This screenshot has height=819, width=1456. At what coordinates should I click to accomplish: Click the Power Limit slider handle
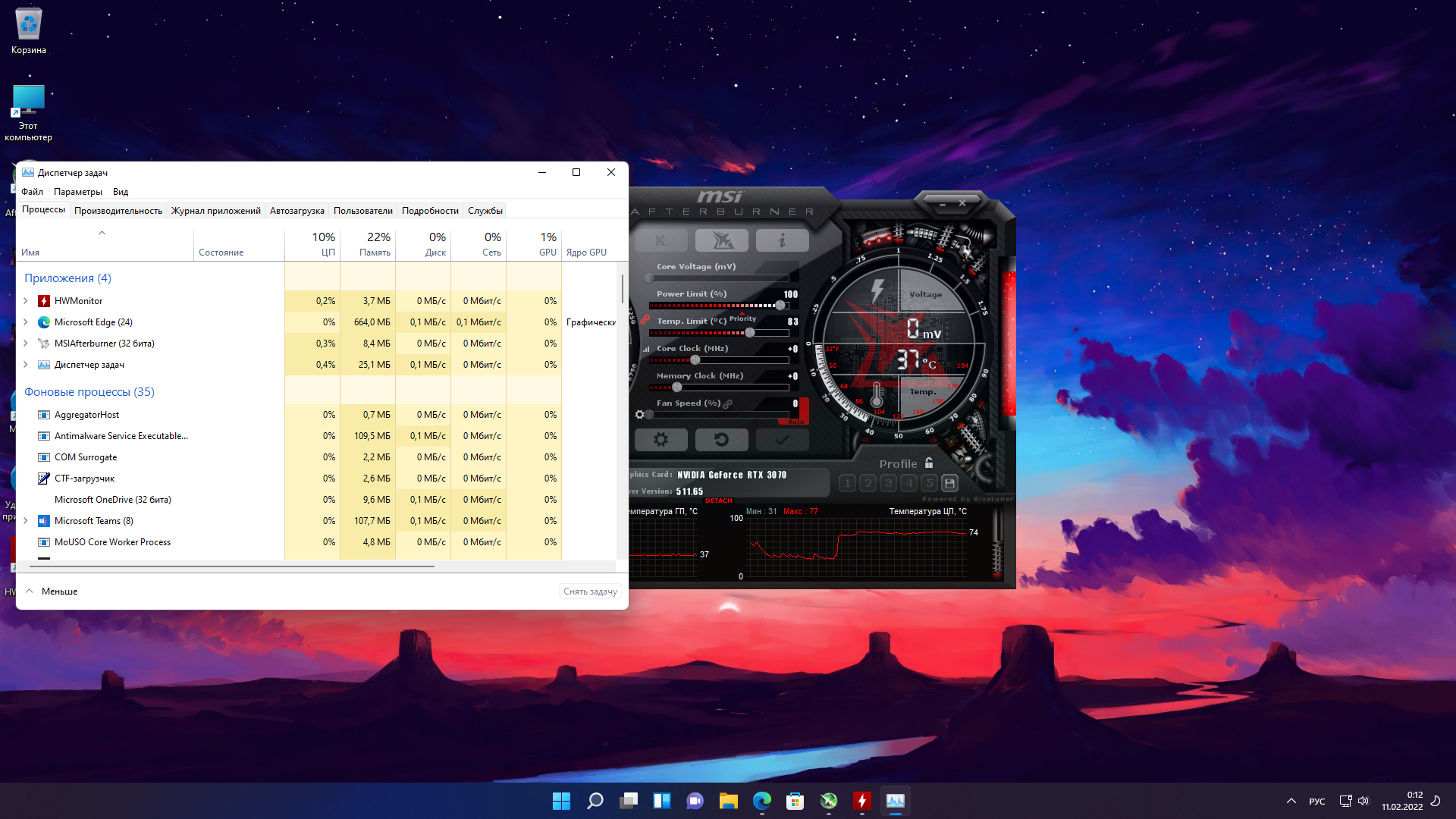(x=780, y=305)
